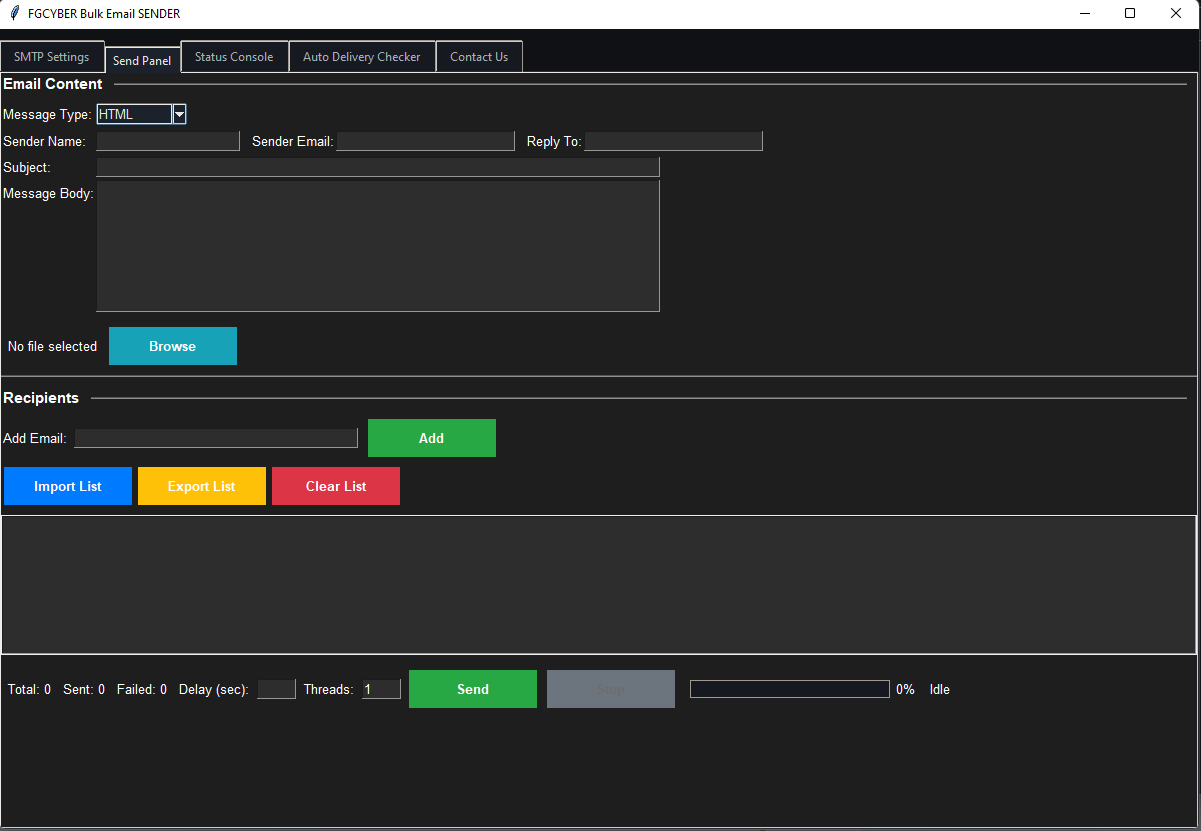The height and width of the screenshot is (831, 1201).
Task: Hit the red Clear List button
Action: [336, 486]
